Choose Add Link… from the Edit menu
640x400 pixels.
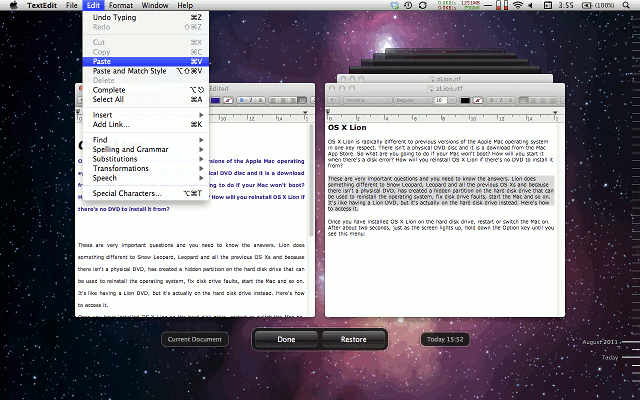(x=146, y=124)
